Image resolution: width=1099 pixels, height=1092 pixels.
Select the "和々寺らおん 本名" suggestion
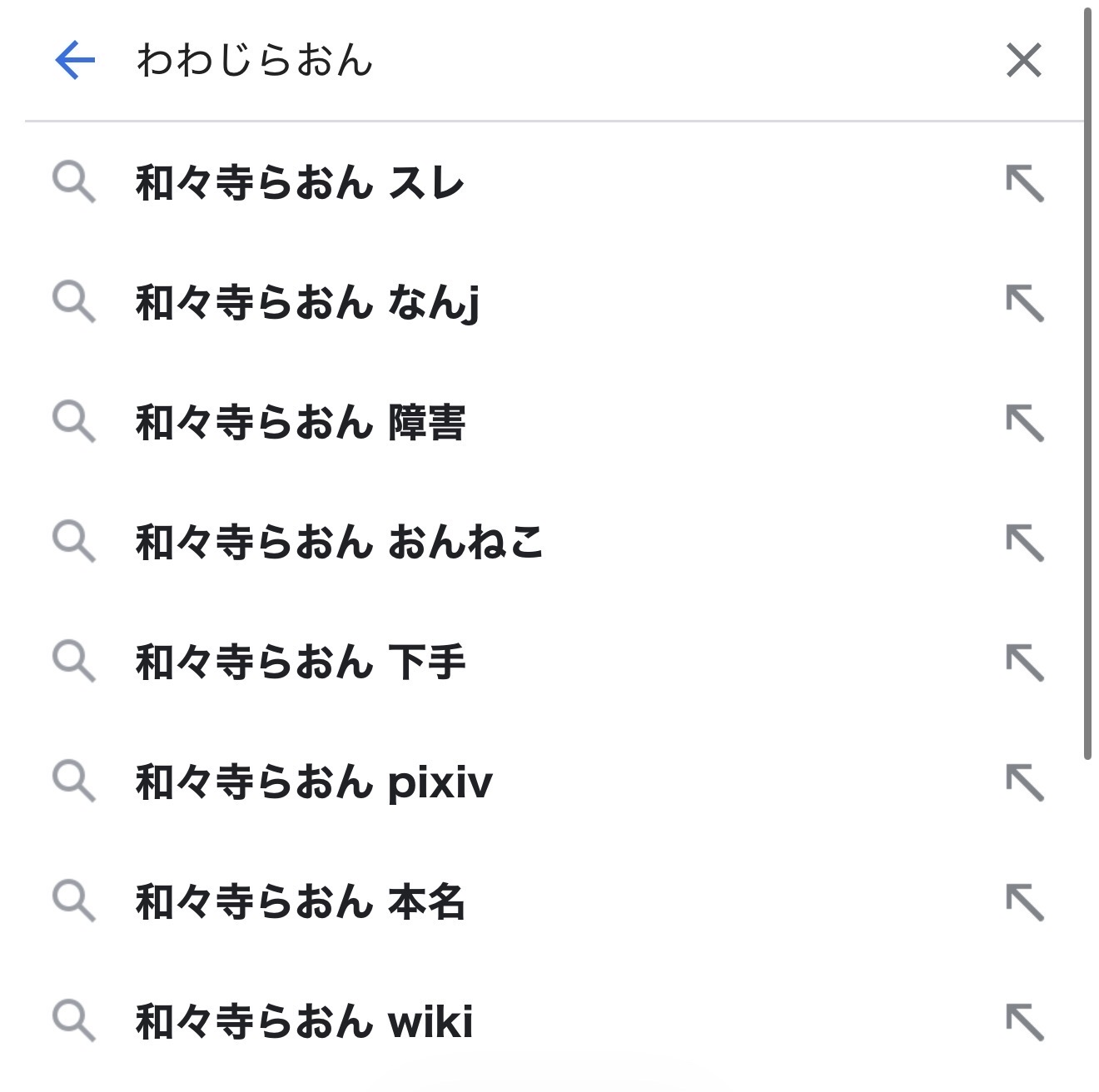coord(300,902)
